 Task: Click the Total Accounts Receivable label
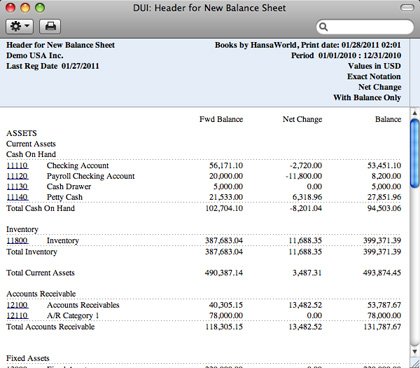click(50, 327)
